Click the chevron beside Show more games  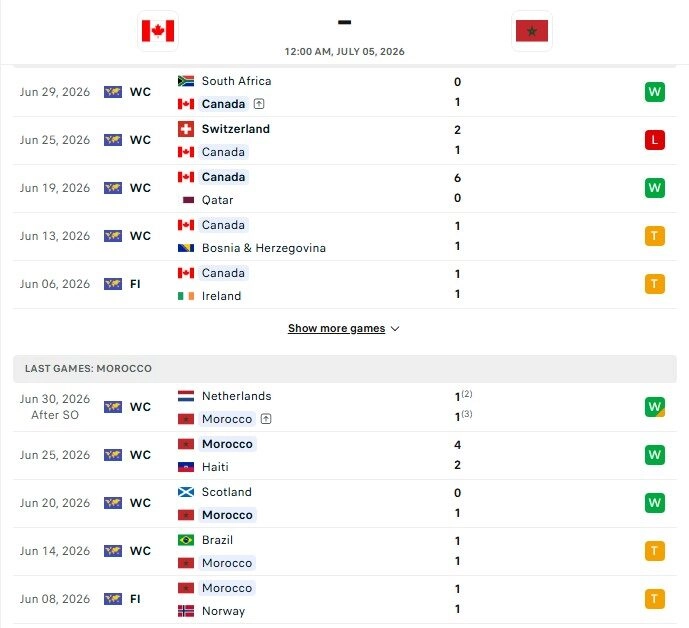click(x=395, y=329)
